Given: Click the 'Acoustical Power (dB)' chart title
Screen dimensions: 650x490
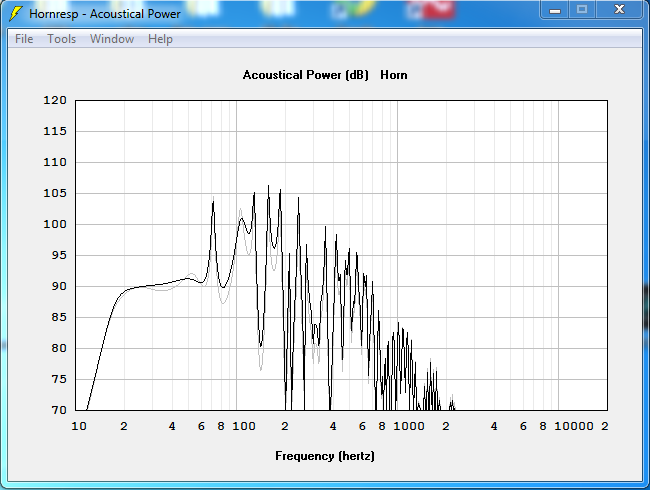Looking at the screenshot, I should click(306, 75).
